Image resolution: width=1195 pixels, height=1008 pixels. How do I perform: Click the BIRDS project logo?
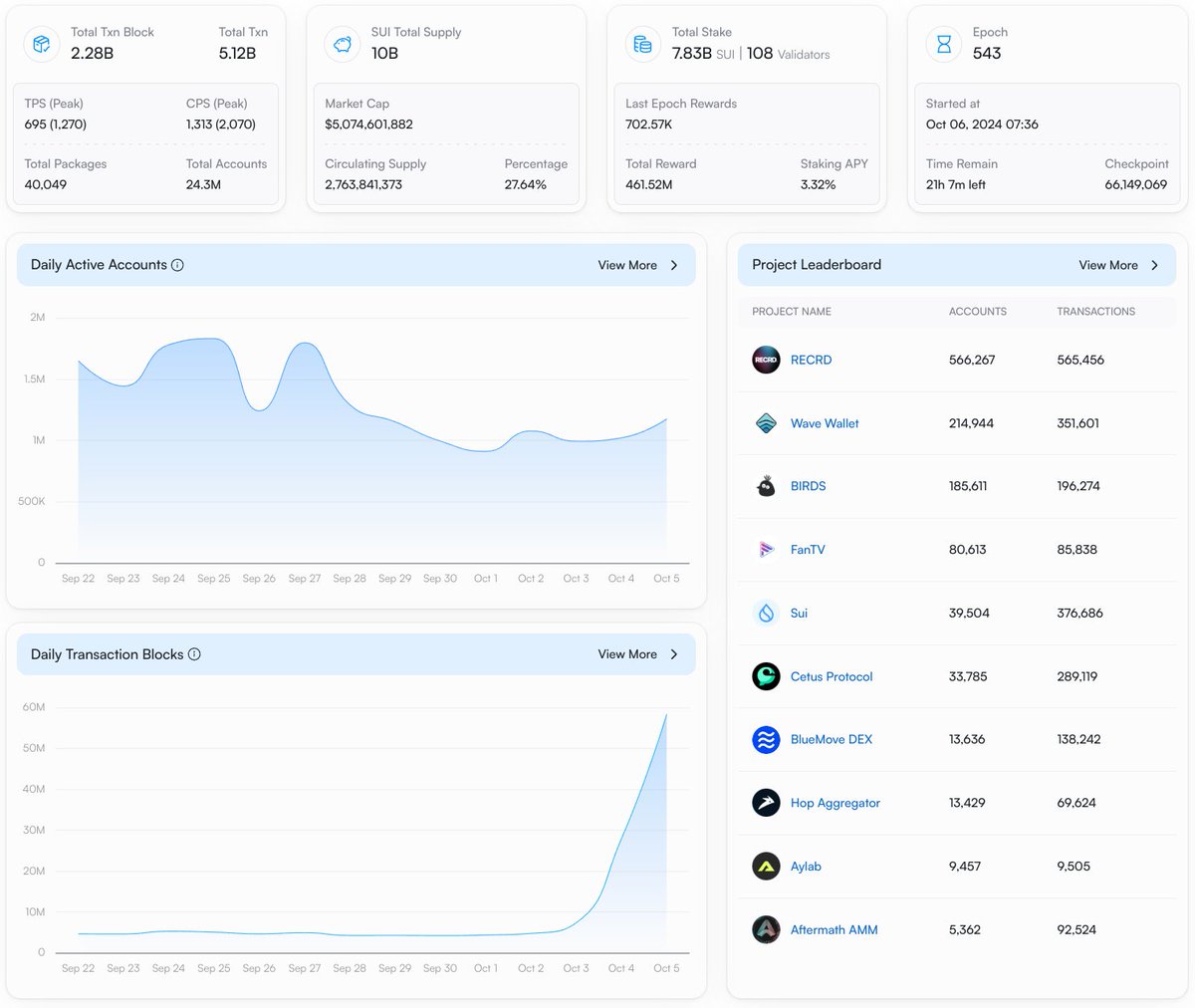766,486
